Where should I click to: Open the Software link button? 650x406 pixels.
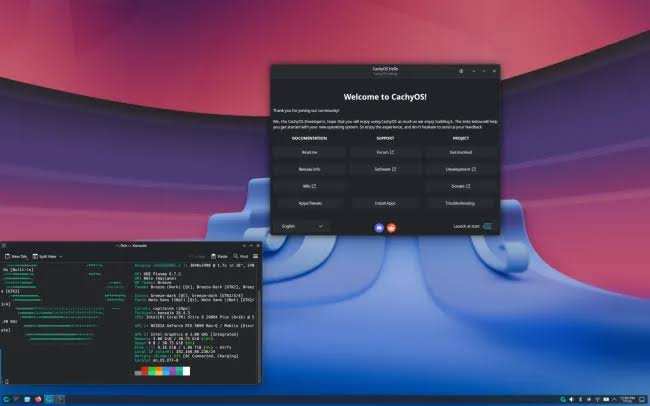coord(385,169)
